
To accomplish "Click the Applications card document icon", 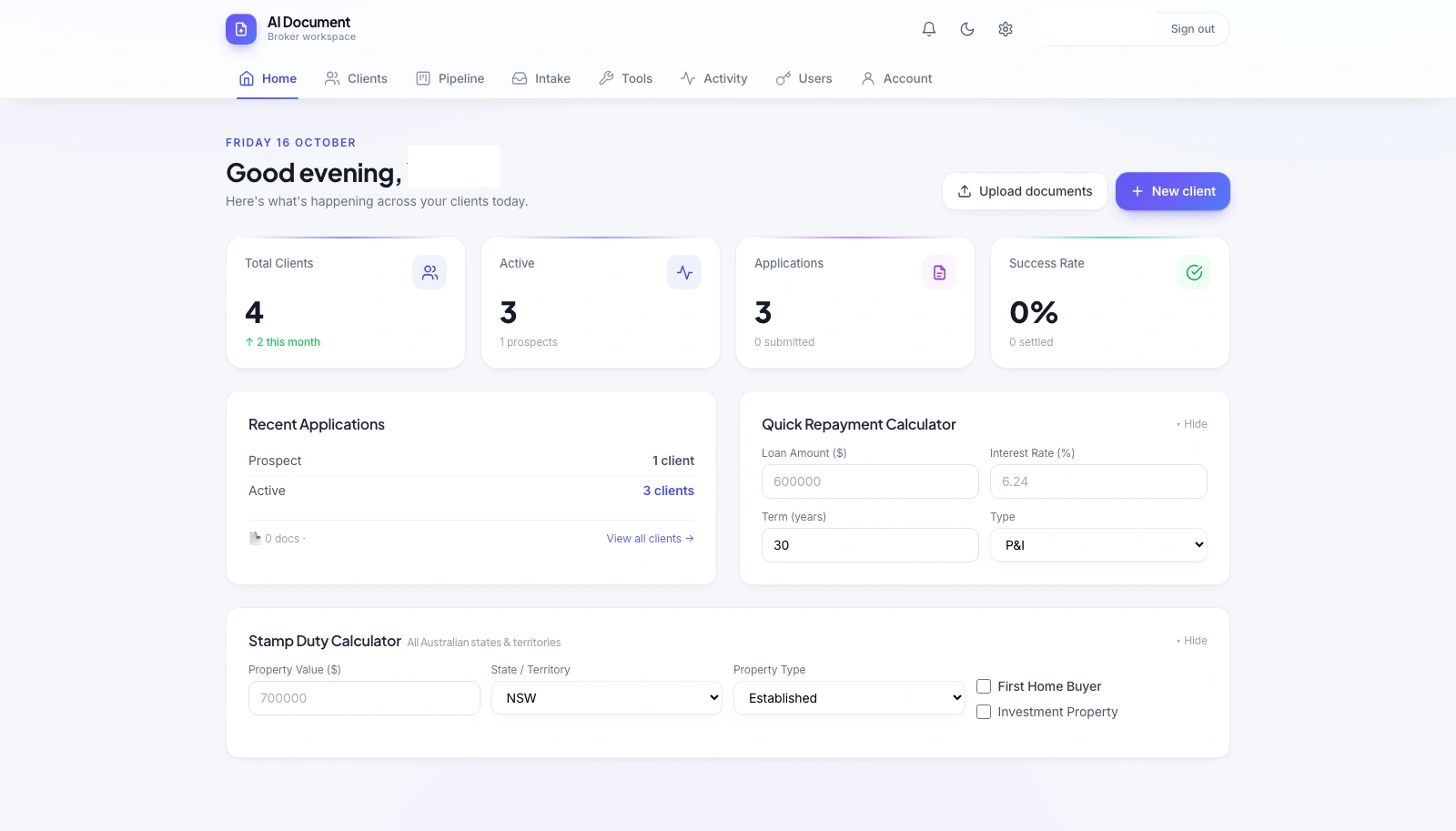I will [939, 272].
